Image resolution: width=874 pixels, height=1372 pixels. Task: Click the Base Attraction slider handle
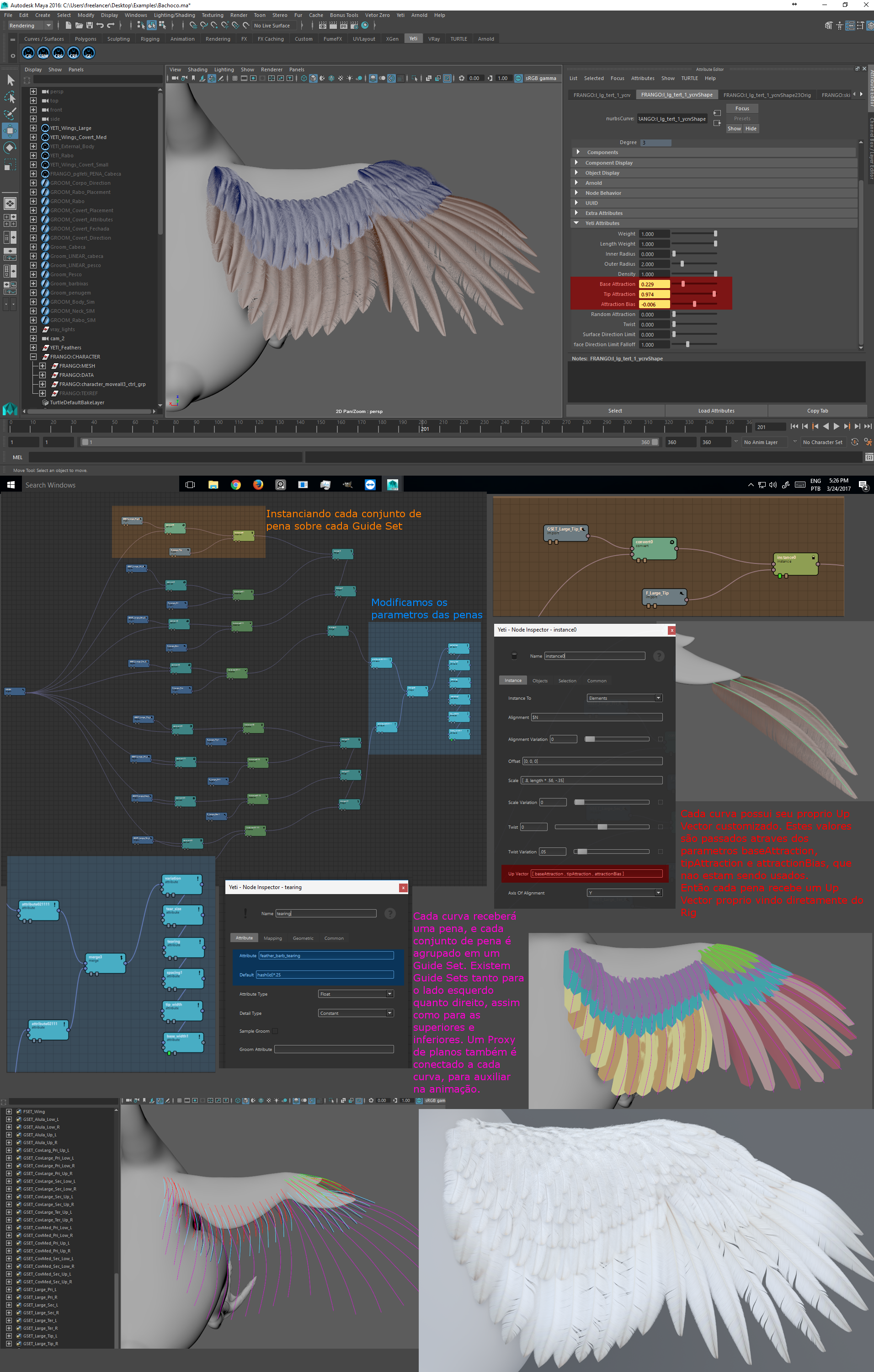683,284
